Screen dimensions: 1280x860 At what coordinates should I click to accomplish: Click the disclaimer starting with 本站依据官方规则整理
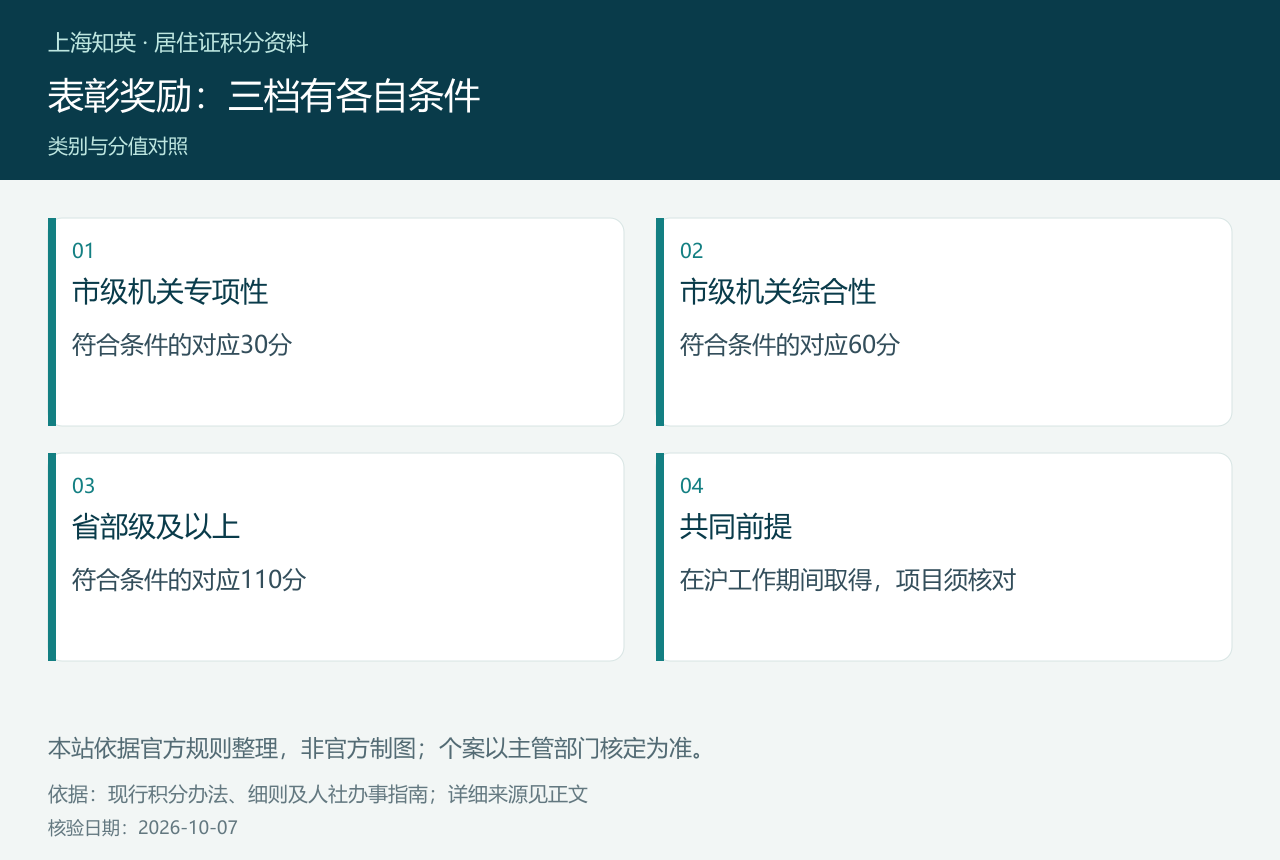pos(379,748)
